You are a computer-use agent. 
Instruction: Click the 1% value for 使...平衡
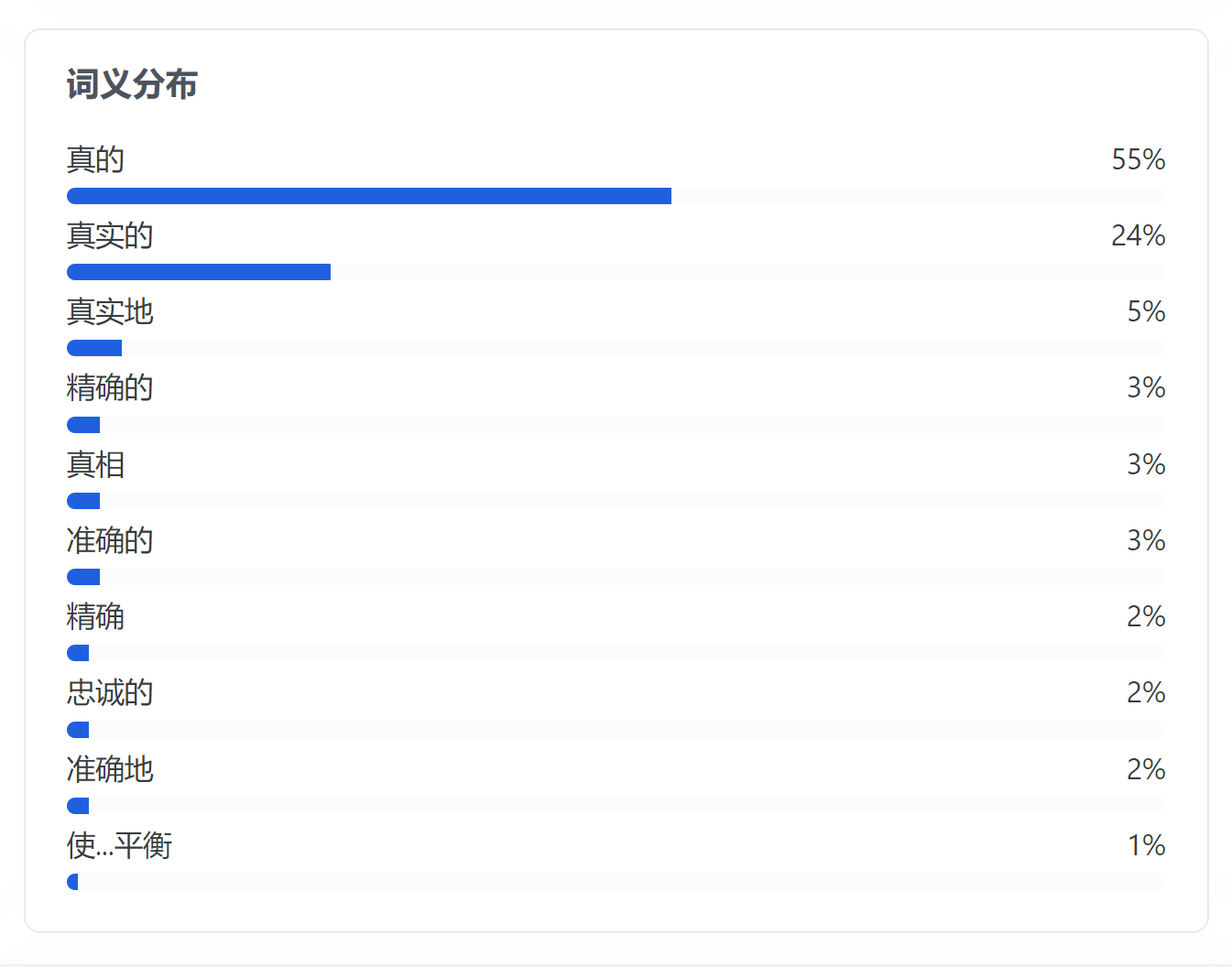(1146, 845)
